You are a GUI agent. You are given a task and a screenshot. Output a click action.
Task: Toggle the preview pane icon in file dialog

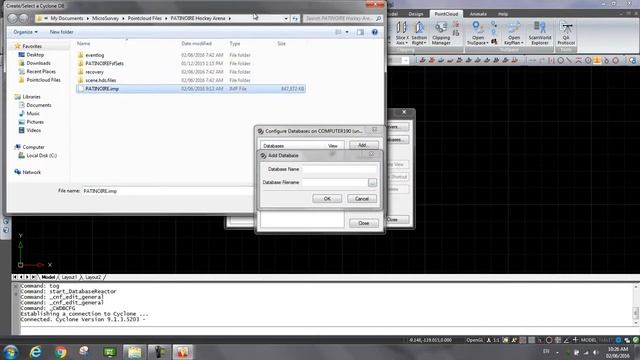click(x=360, y=32)
